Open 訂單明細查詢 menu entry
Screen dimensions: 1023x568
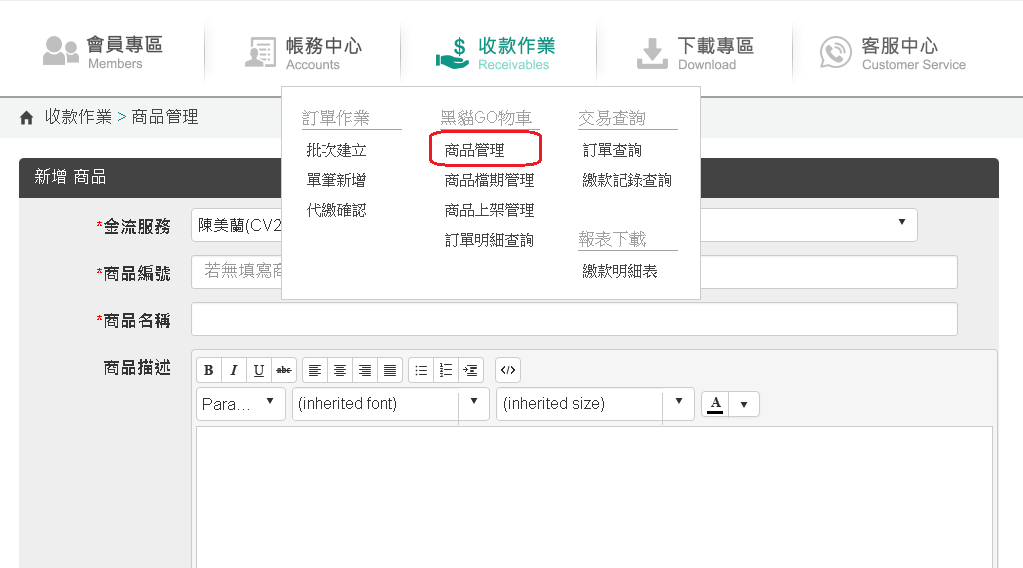tap(489, 240)
